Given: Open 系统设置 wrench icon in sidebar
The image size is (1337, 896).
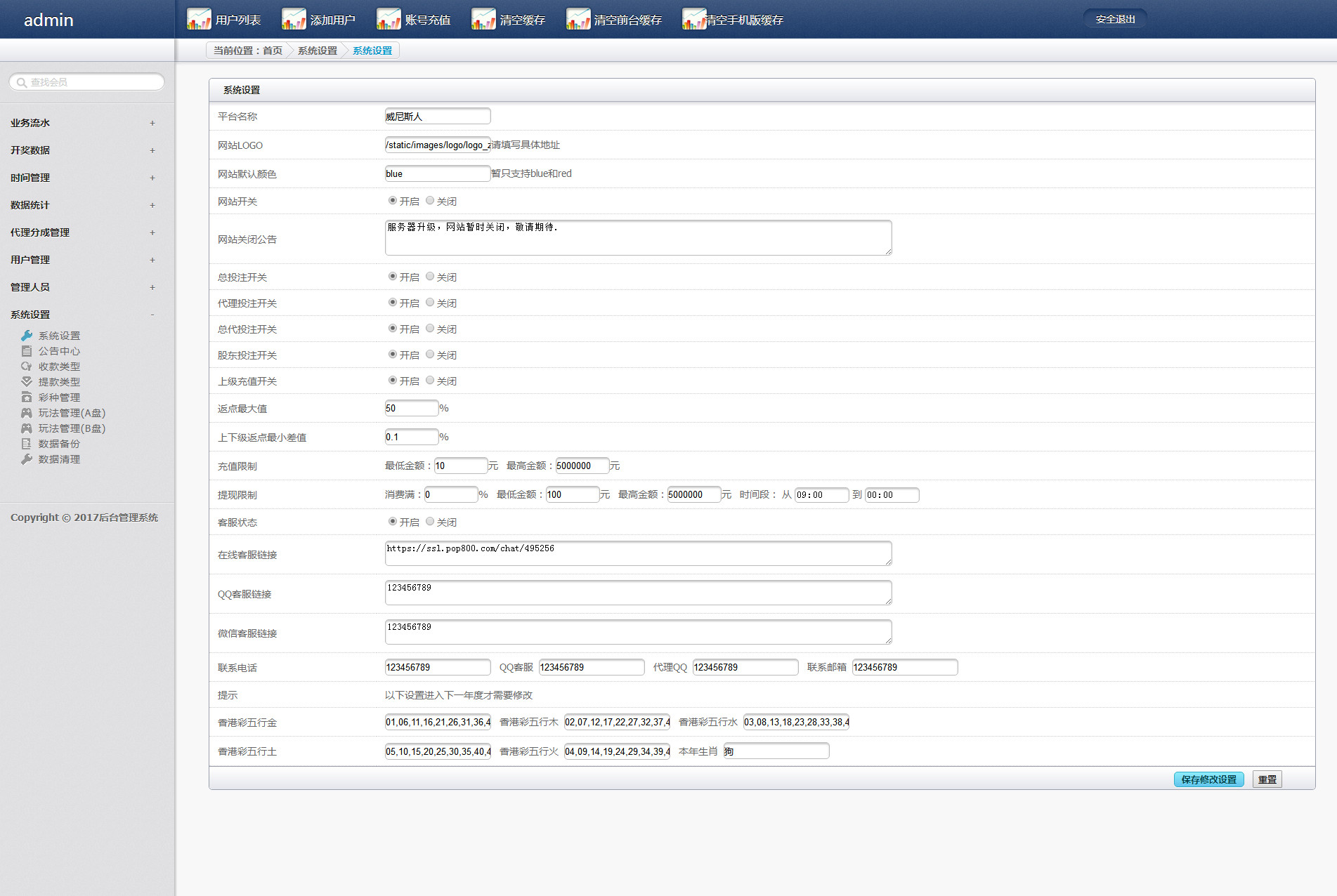Looking at the screenshot, I should click(x=27, y=336).
